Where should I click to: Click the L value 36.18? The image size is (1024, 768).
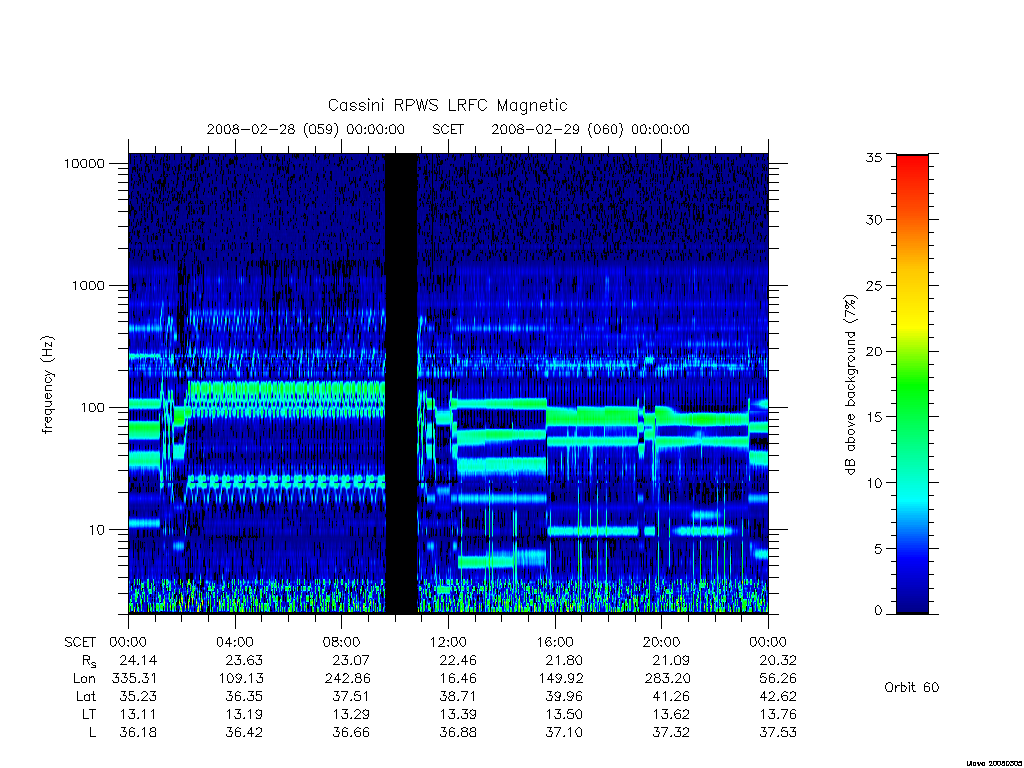[138, 732]
